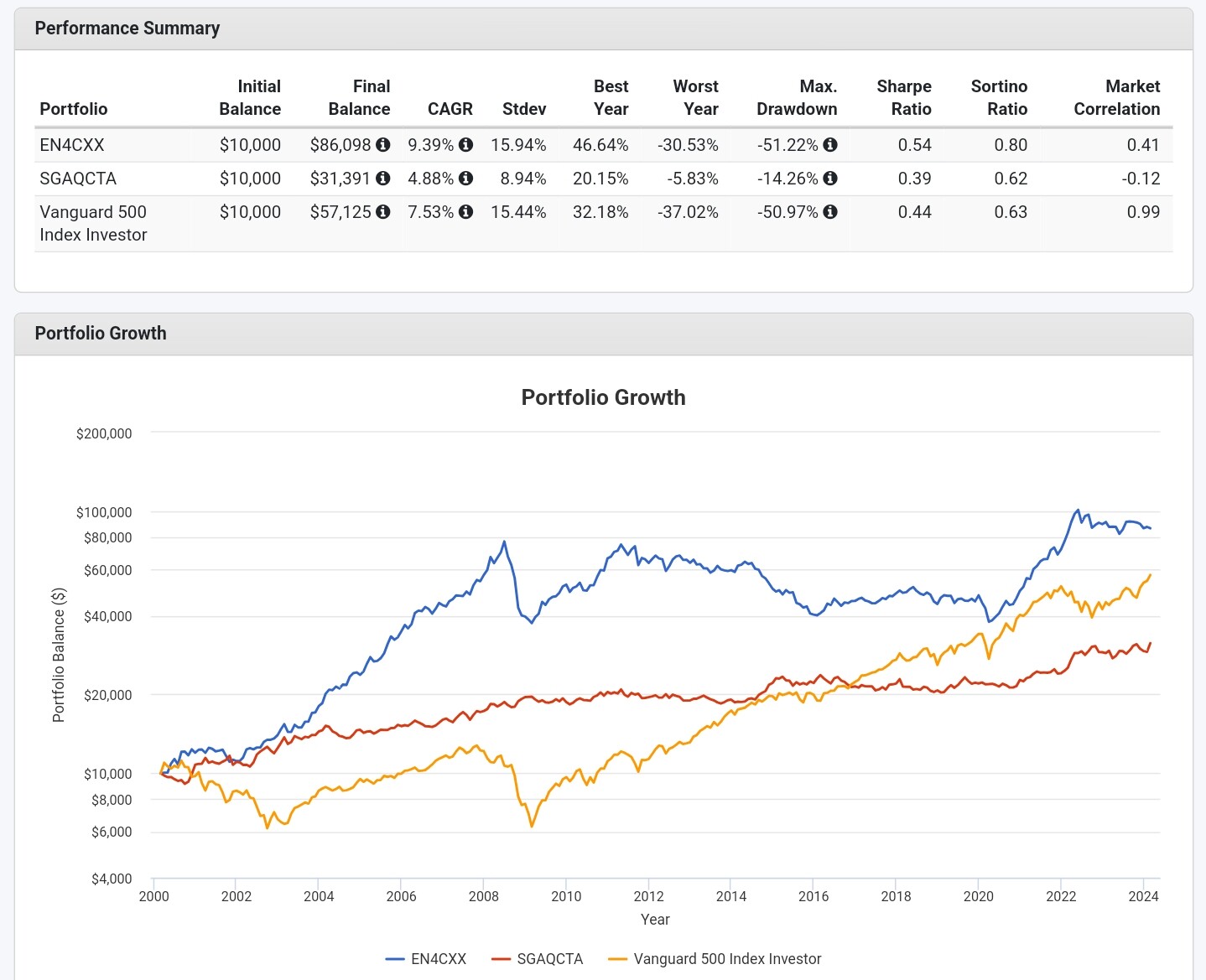This screenshot has width=1206, height=980.
Task: Click info icon beside Vanguard max drawdown -50.97%
Action: (829, 212)
